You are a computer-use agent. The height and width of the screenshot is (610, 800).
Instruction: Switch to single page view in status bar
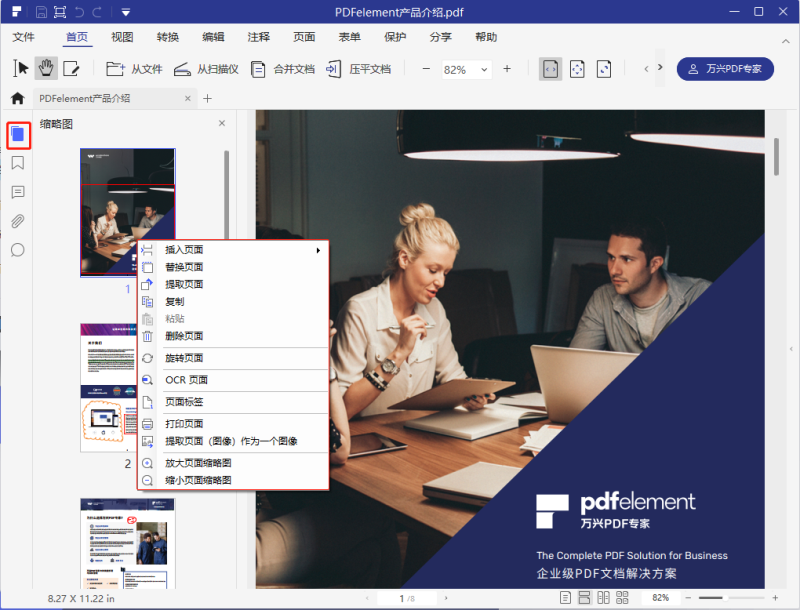565,597
